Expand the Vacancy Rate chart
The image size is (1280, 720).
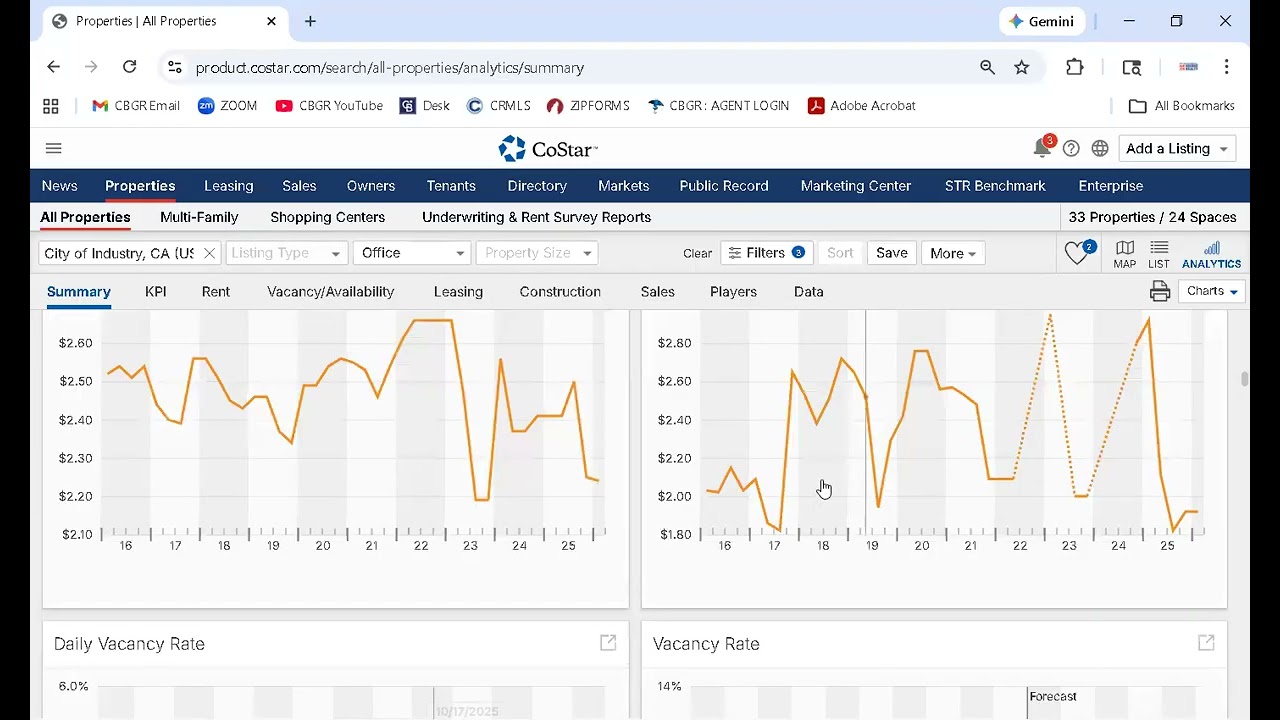[1206, 643]
